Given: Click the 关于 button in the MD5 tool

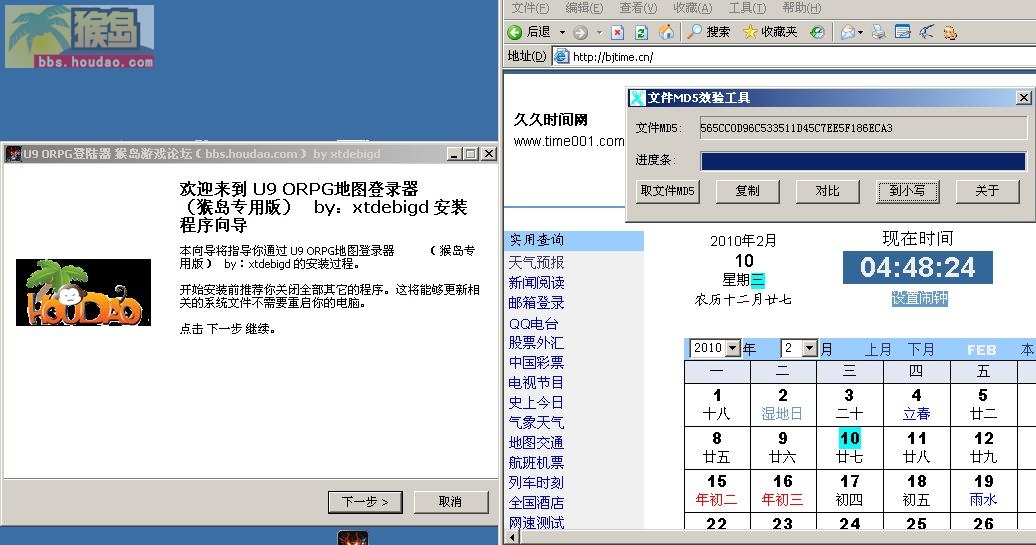Looking at the screenshot, I should 987,191.
